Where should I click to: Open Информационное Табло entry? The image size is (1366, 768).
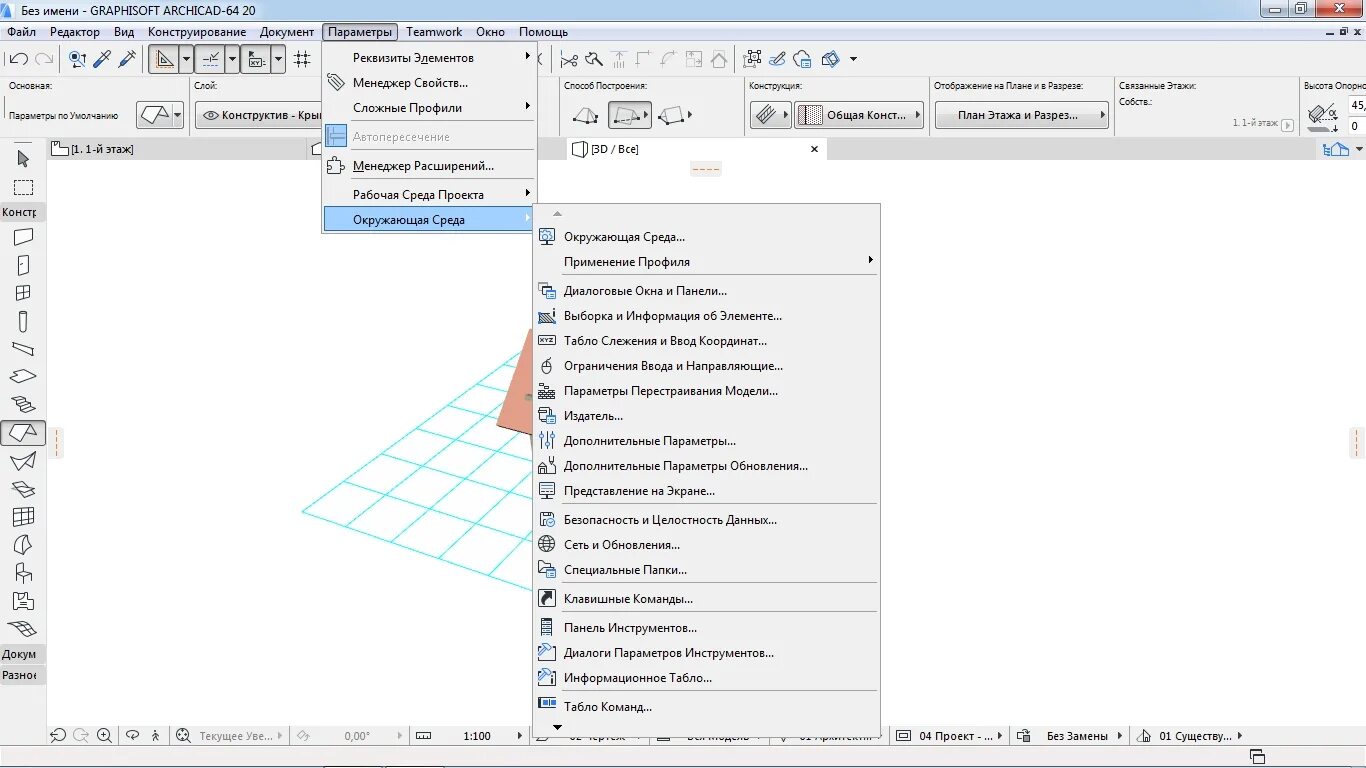click(x=706, y=678)
